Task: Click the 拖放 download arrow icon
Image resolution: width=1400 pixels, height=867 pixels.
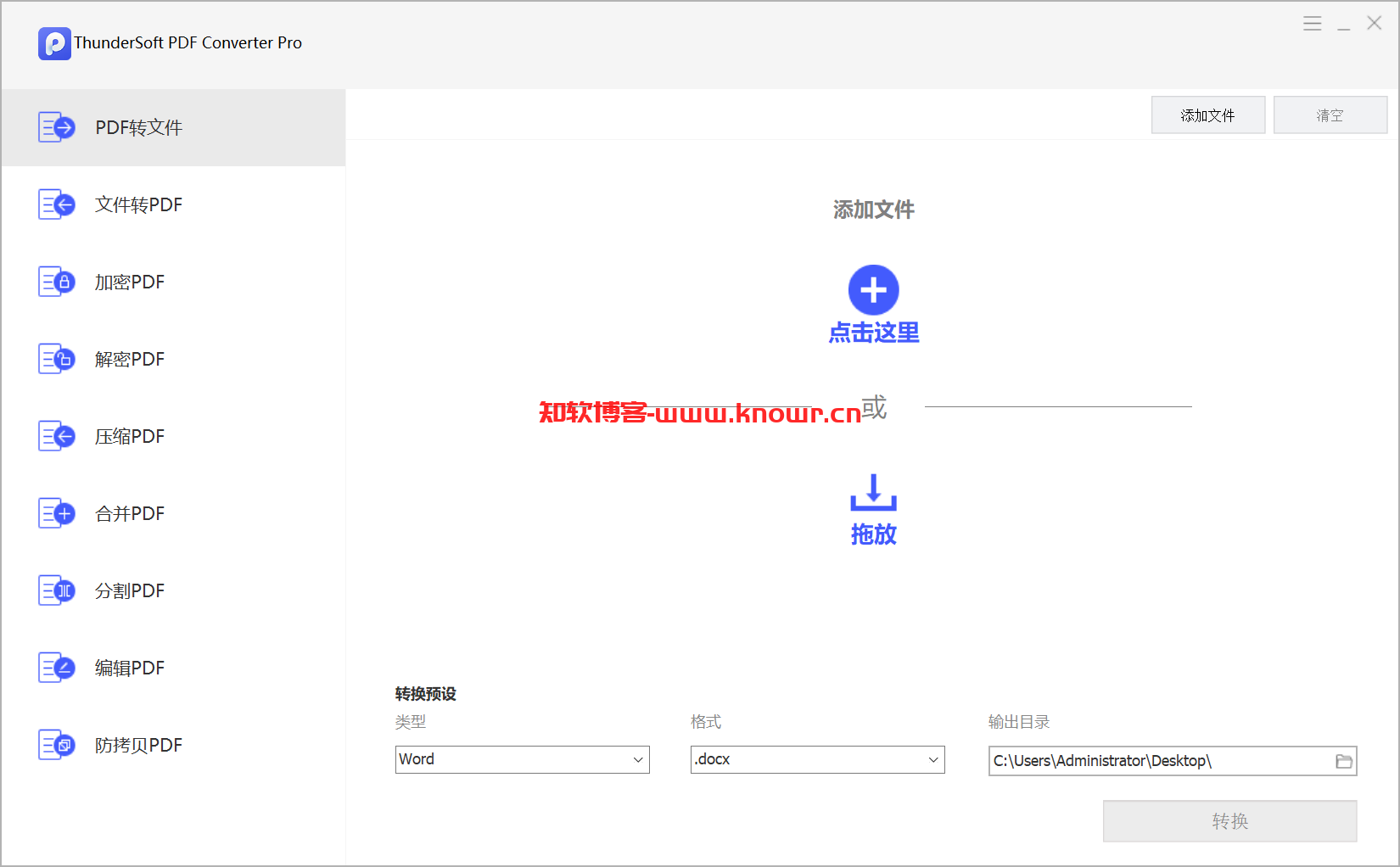Action: (x=873, y=493)
